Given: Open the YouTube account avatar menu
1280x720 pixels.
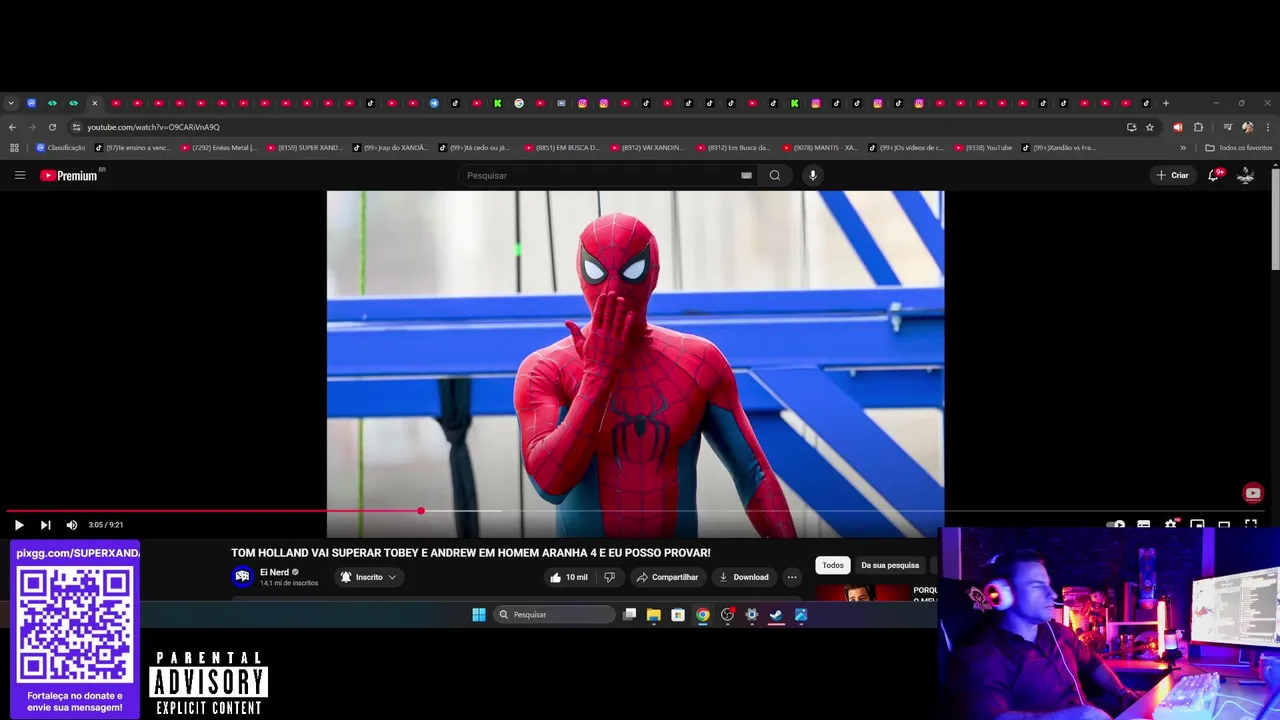Looking at the screenshot, I should (1246, 175).
